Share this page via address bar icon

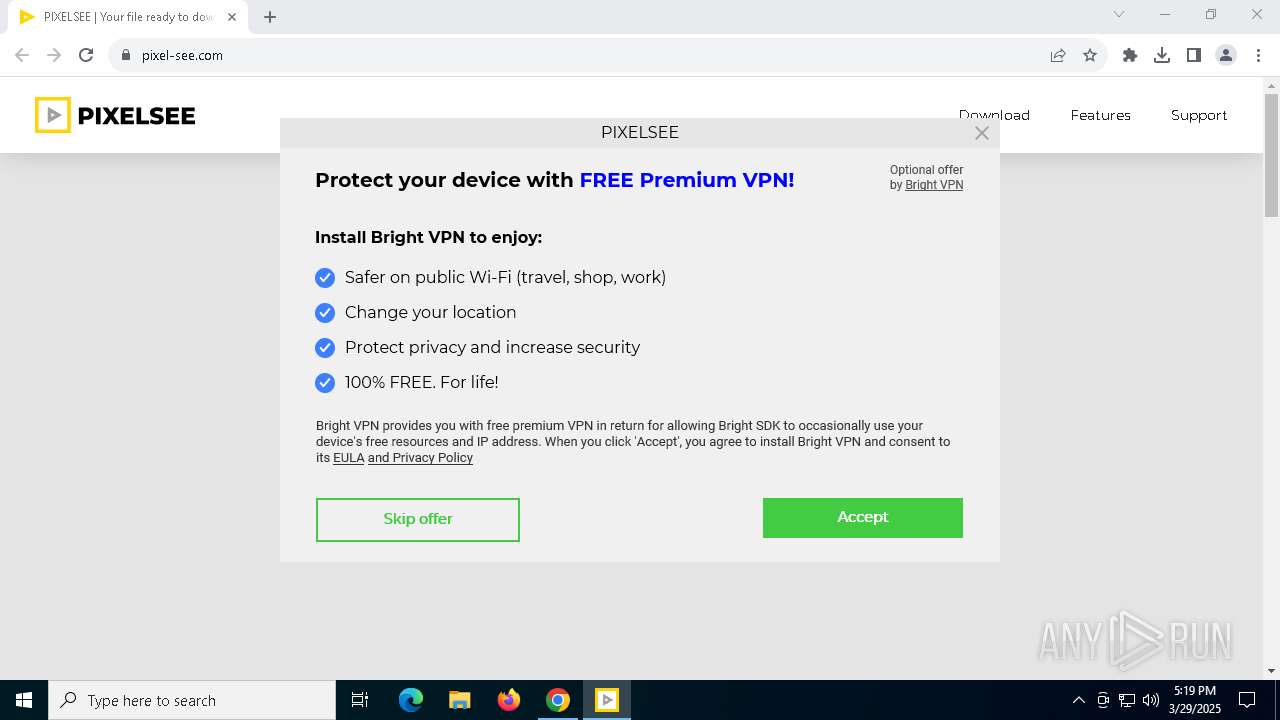[1058, 55]
